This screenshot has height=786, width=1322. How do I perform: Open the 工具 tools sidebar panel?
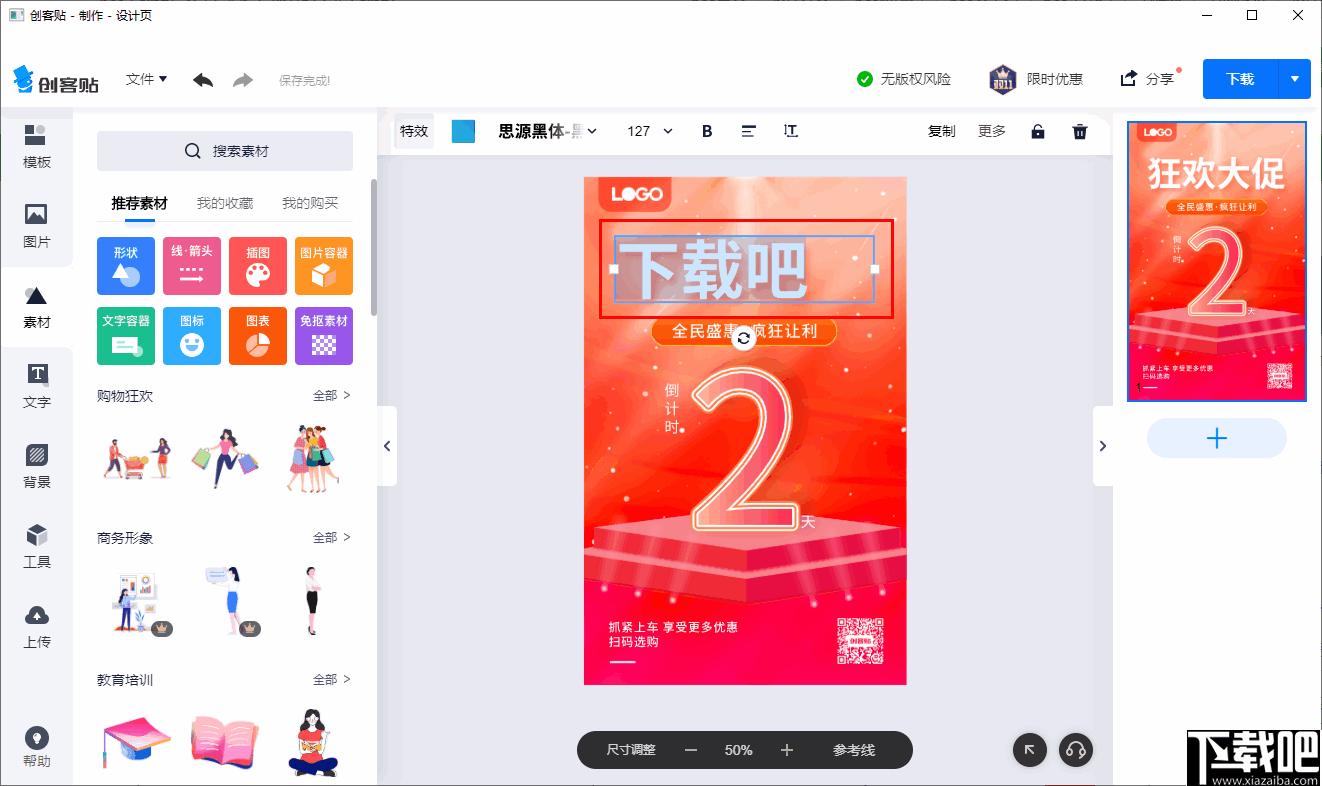tap(36, 547)
